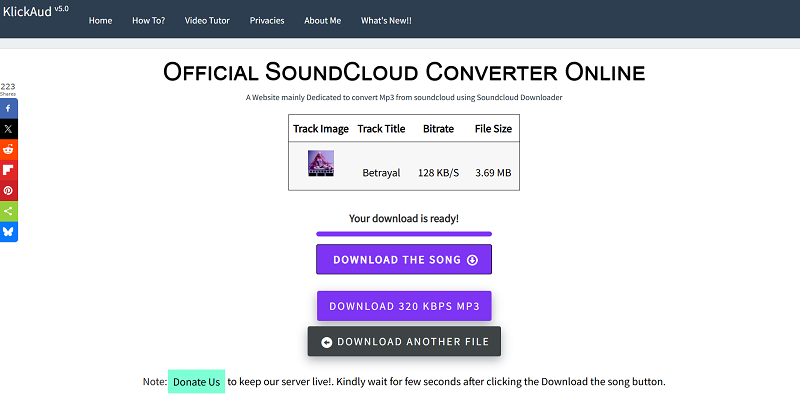Share the page on X

tap(9, 129)
